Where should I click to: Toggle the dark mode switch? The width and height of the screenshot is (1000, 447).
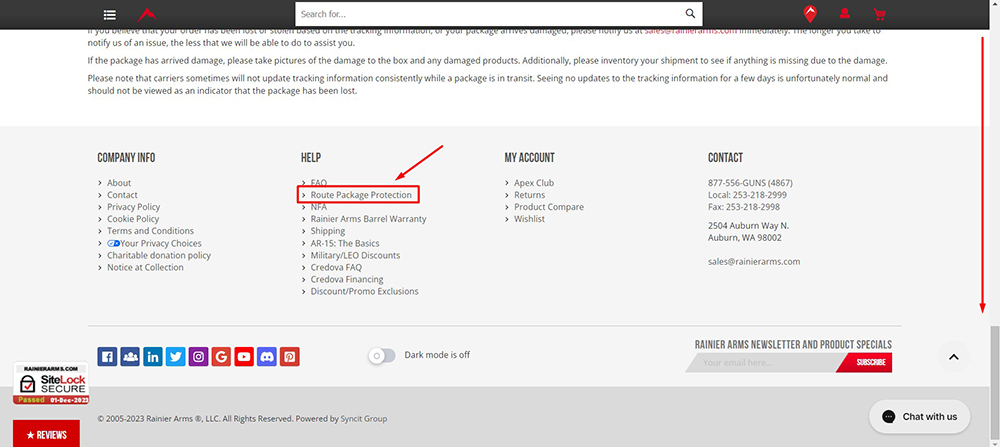[x=382, y=355]
